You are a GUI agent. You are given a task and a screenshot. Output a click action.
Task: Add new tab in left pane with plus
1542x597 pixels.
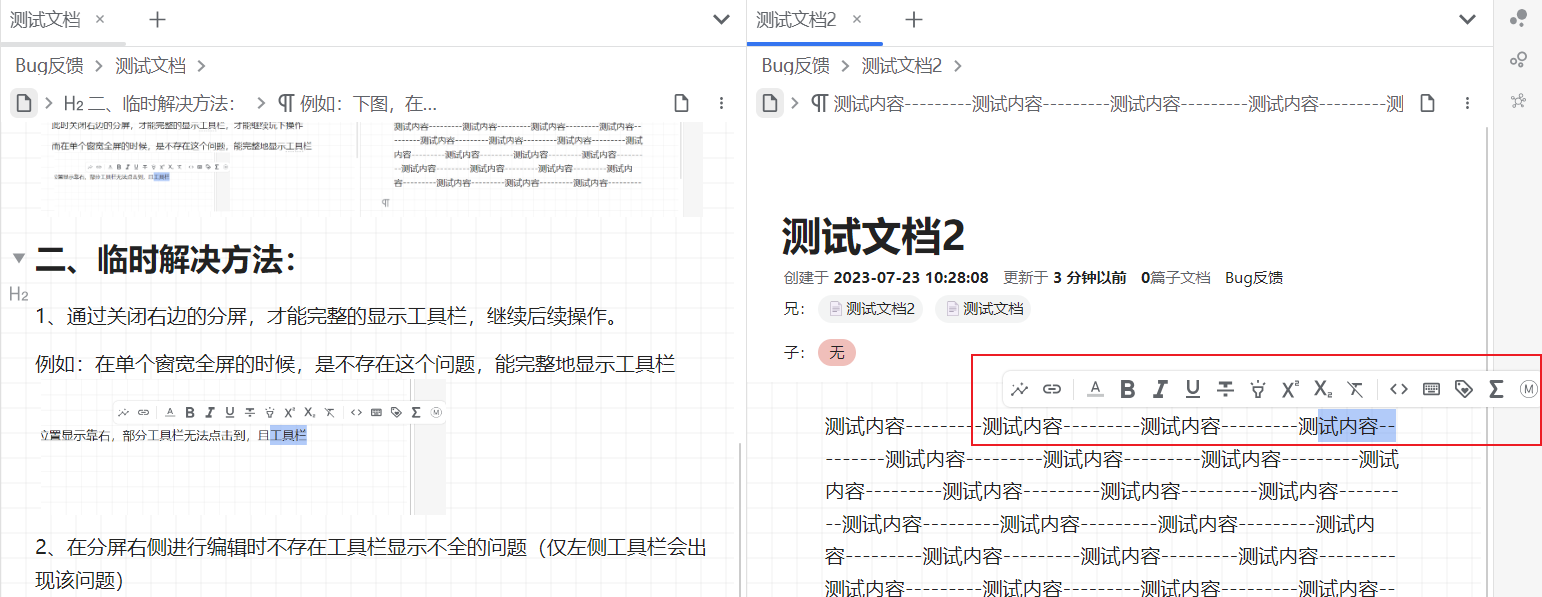(x=157, y=20)
